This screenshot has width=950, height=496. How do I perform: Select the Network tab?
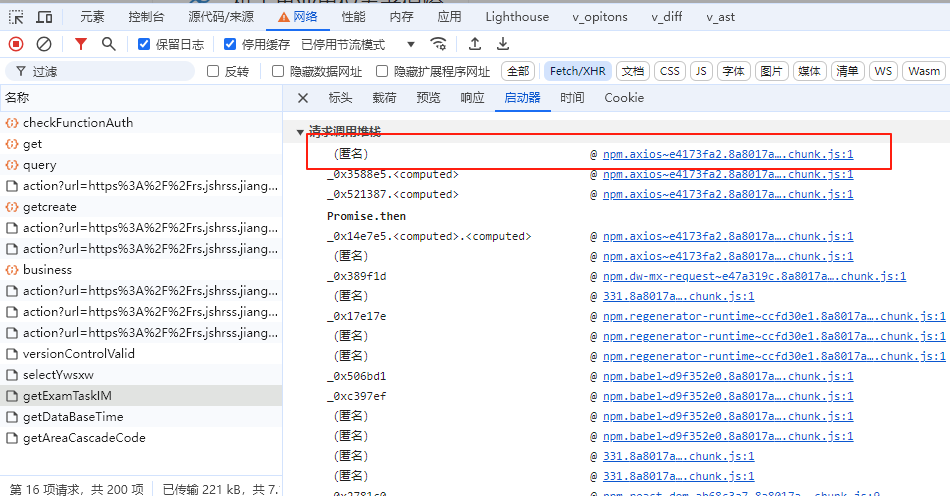click(298, 17)
